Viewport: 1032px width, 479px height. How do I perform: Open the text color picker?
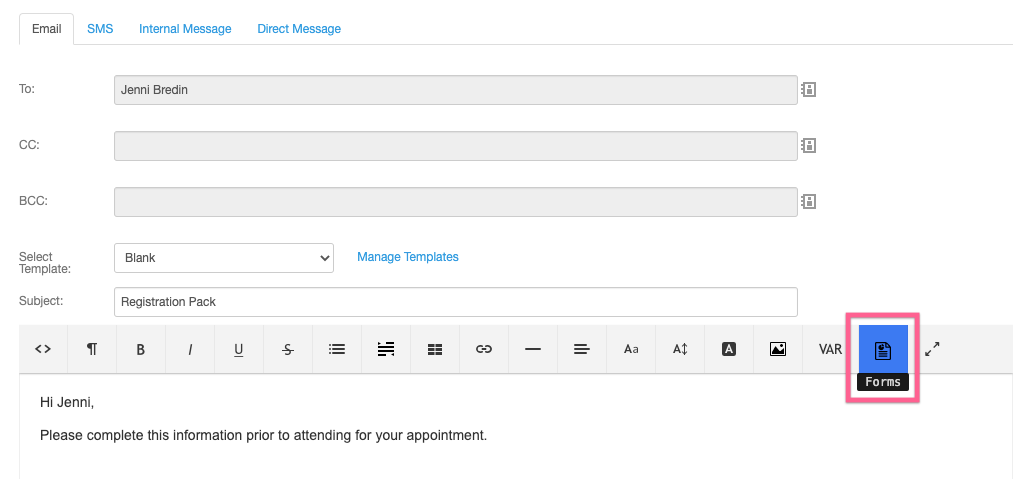(729, 349)
